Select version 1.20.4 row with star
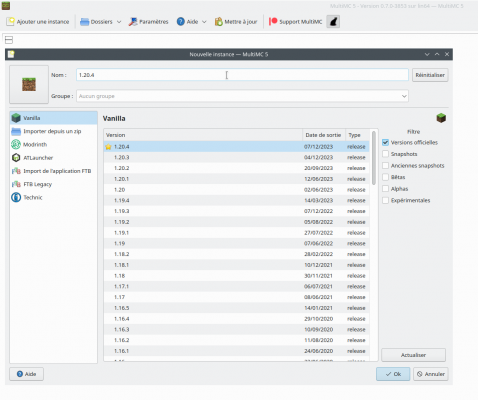Viewport: 478px width, 400px height. click(x=237, y=147)
